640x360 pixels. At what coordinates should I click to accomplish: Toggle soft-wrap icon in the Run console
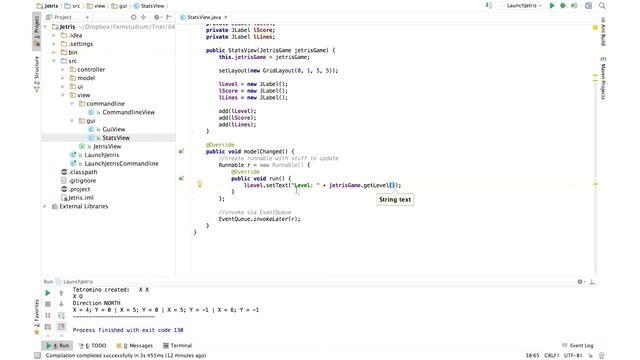click(61, 316)
